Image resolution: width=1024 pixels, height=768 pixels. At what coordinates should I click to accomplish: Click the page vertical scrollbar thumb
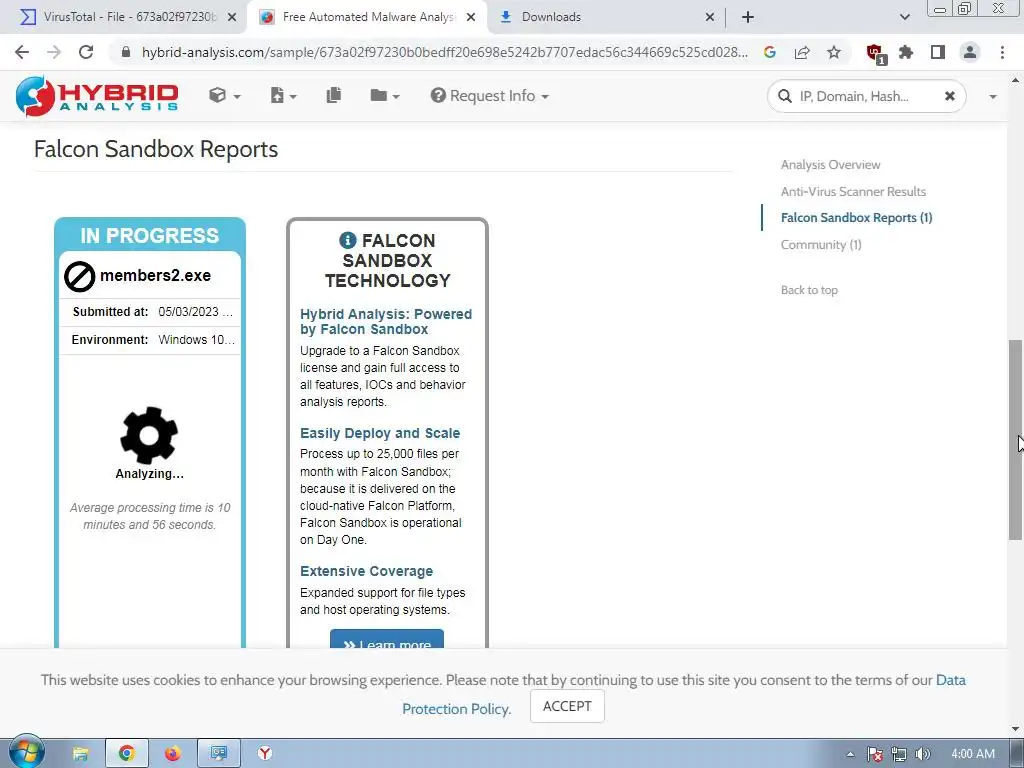click(x=1015, y=439)
